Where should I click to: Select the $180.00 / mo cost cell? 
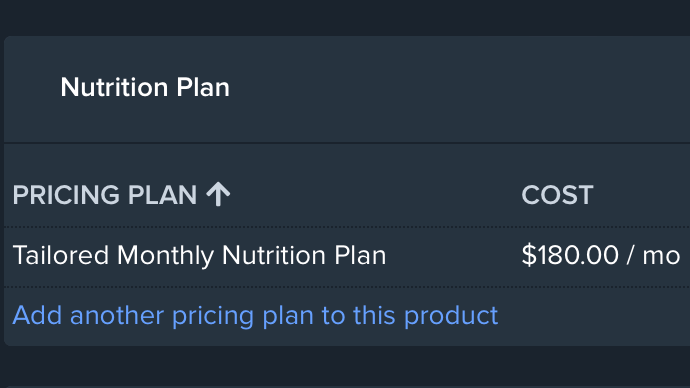601,255
